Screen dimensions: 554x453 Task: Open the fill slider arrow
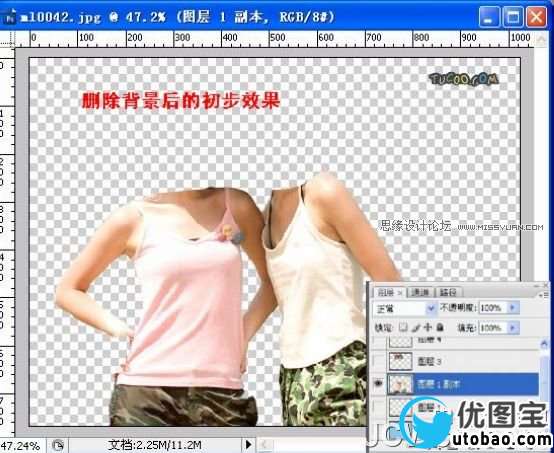[513, 328]
